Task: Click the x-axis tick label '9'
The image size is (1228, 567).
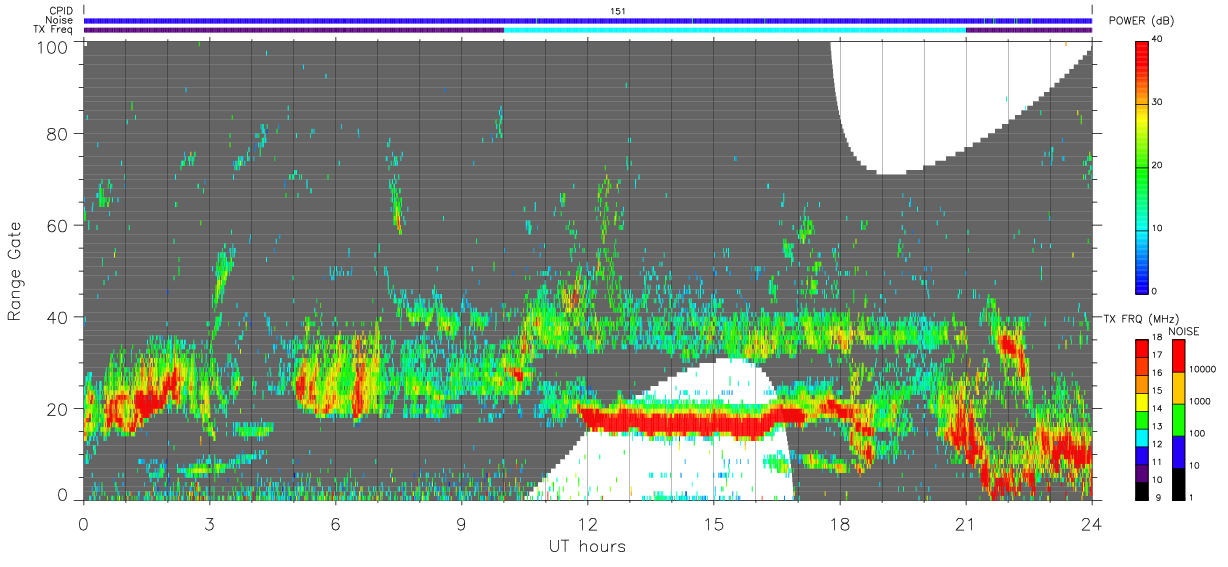Action: click(461, 523)
